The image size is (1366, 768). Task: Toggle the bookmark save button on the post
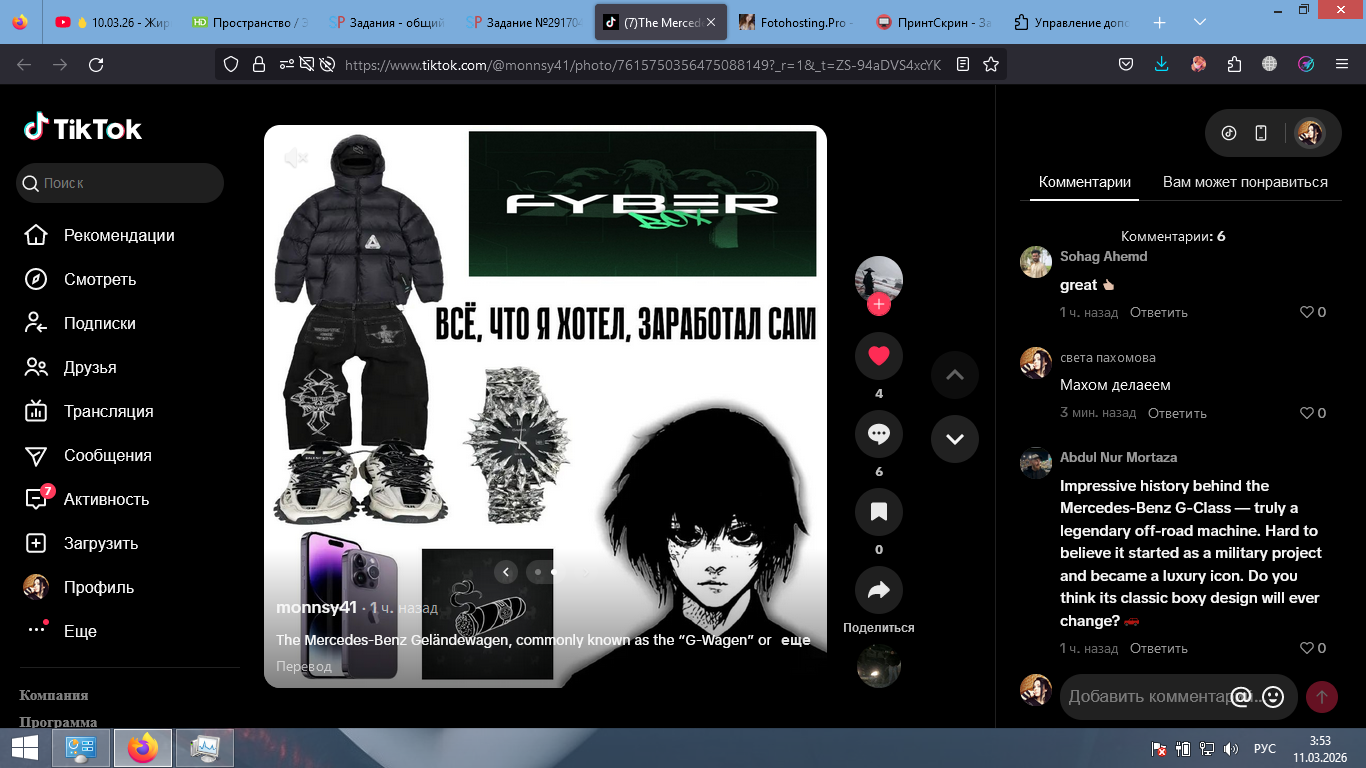tap(879, 512)
